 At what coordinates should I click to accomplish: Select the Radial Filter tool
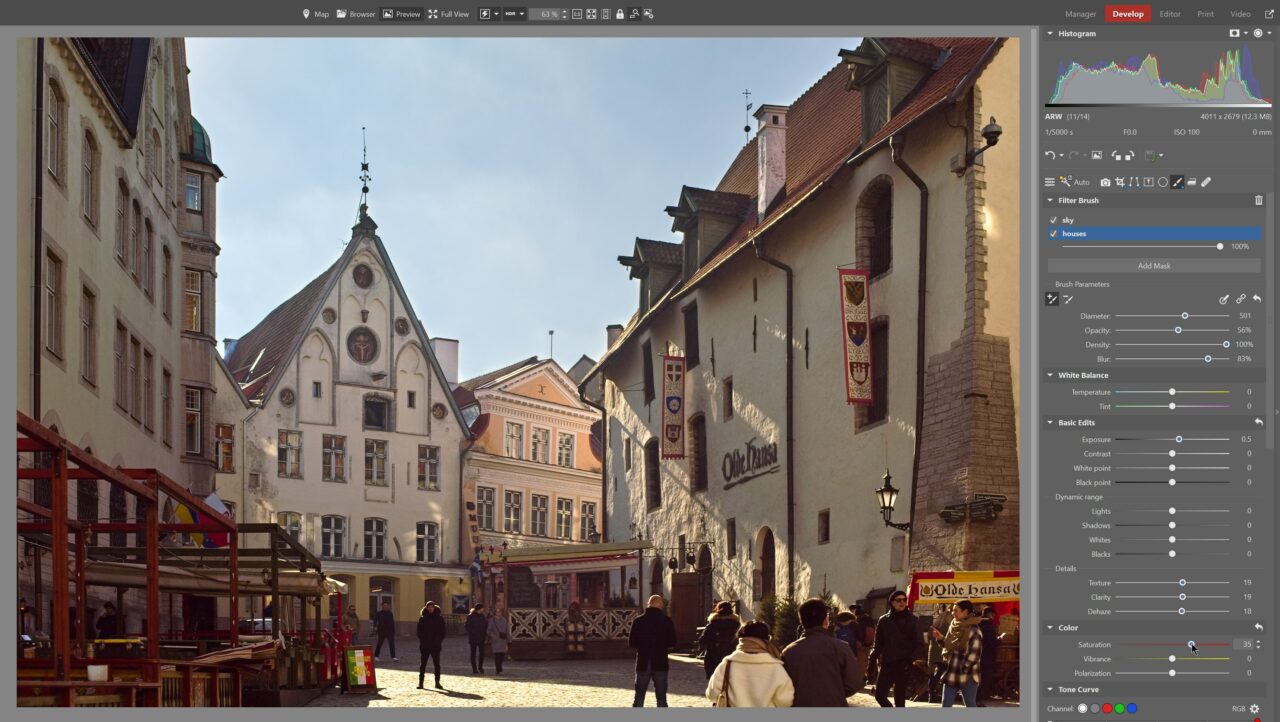tap(1163, 182)
